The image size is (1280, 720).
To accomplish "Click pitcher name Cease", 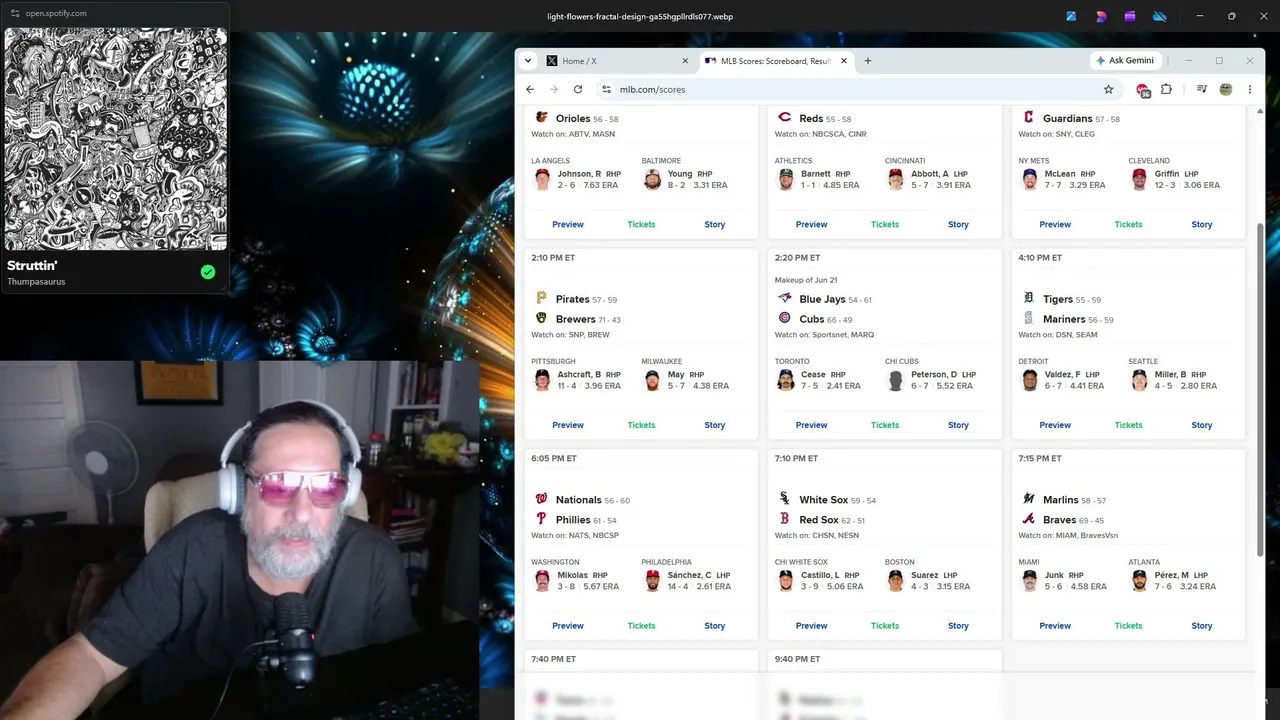I will pyautogui.click(x=813, y=374).
